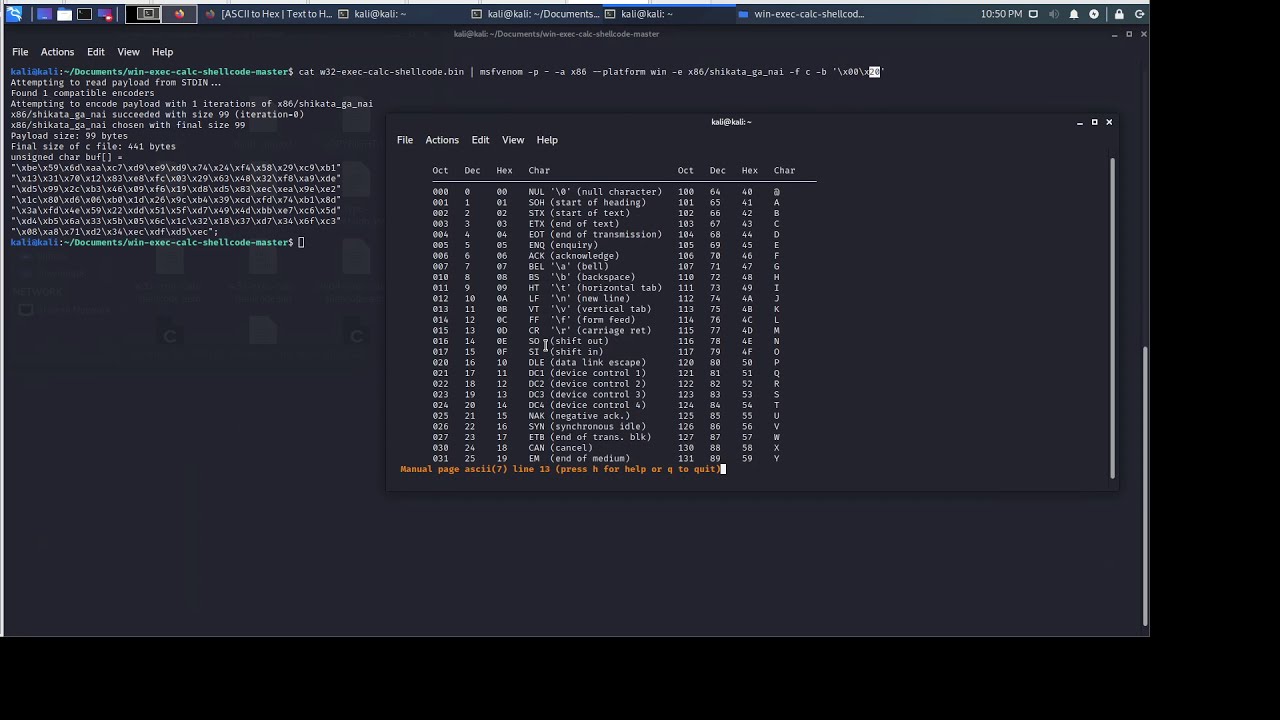This screenshot has width=1280, height=720.
Task: Open Actions menu in background terminal
Action: click(57, 52)
